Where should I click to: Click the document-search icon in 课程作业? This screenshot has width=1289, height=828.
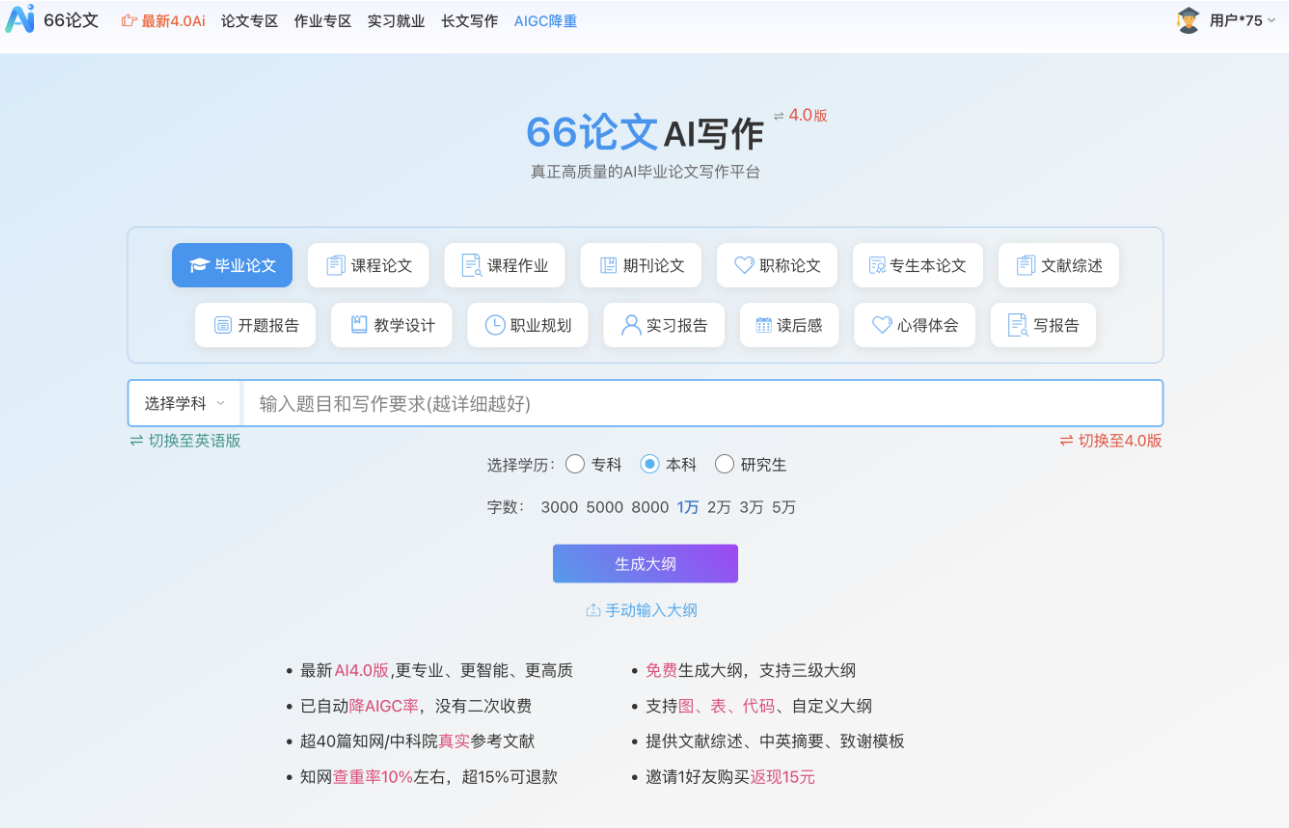coord(472,265)
